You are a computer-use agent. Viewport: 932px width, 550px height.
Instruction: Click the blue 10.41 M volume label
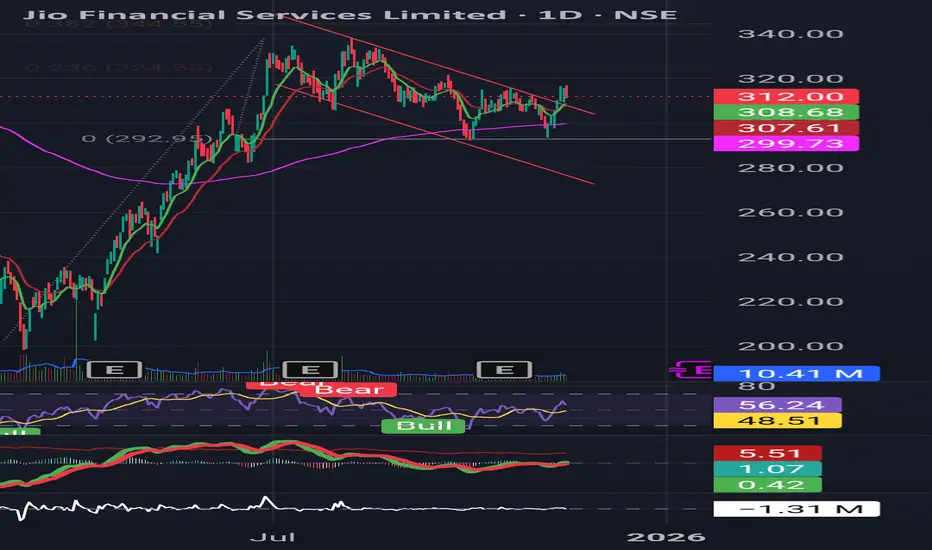point(796,373)
